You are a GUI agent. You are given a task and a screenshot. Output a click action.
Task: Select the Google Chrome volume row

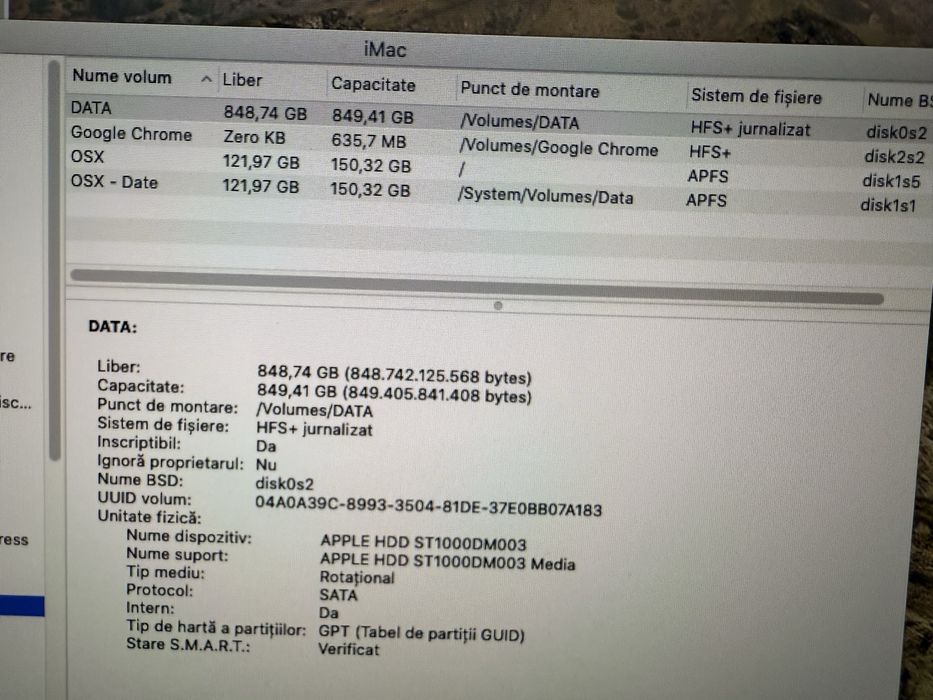pos(499,143)
